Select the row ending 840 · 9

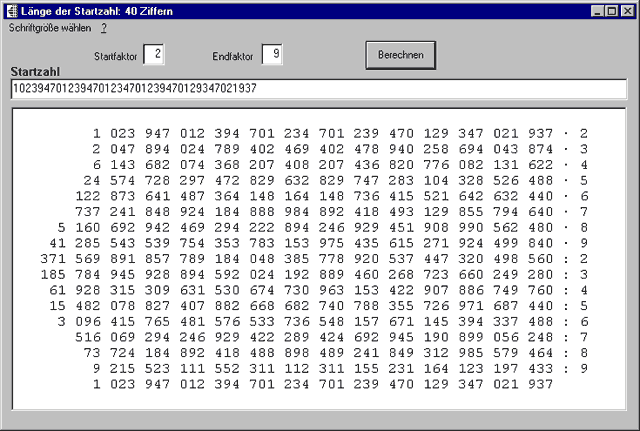pos(318,243)
